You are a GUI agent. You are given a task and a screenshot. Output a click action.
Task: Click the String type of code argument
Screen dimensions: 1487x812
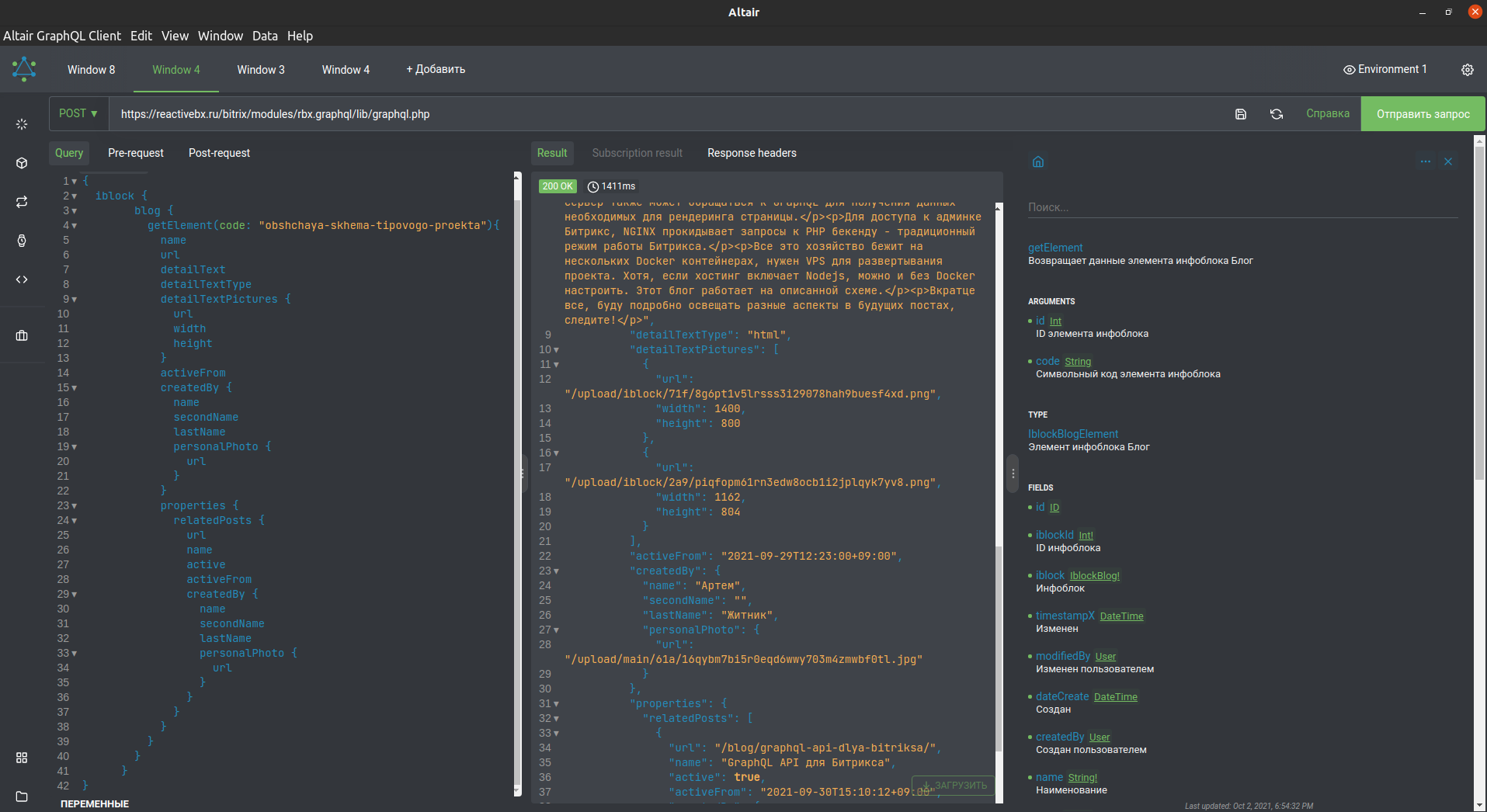(x=1078, y=362)
